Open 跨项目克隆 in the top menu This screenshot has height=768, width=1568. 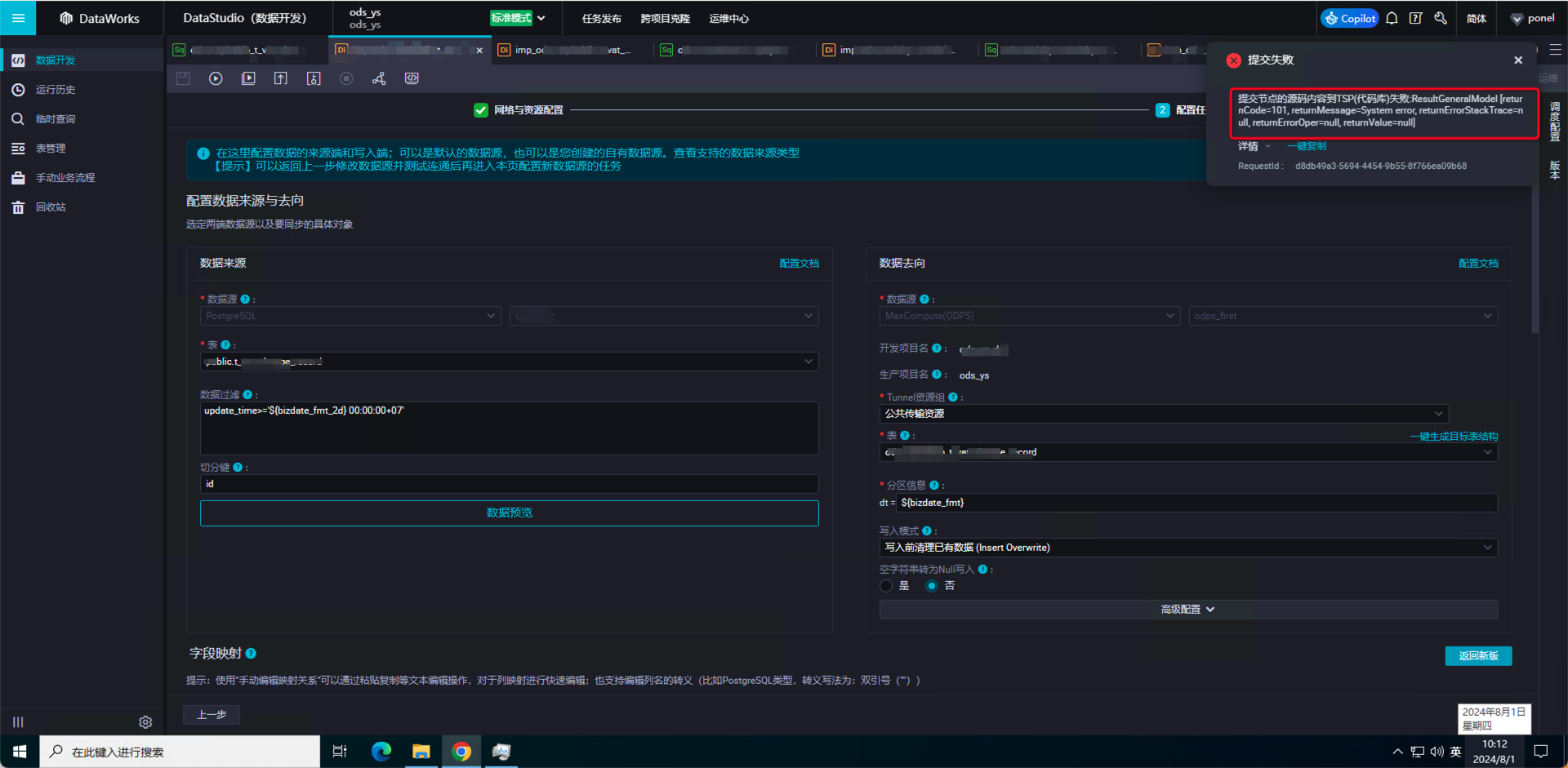665,18
